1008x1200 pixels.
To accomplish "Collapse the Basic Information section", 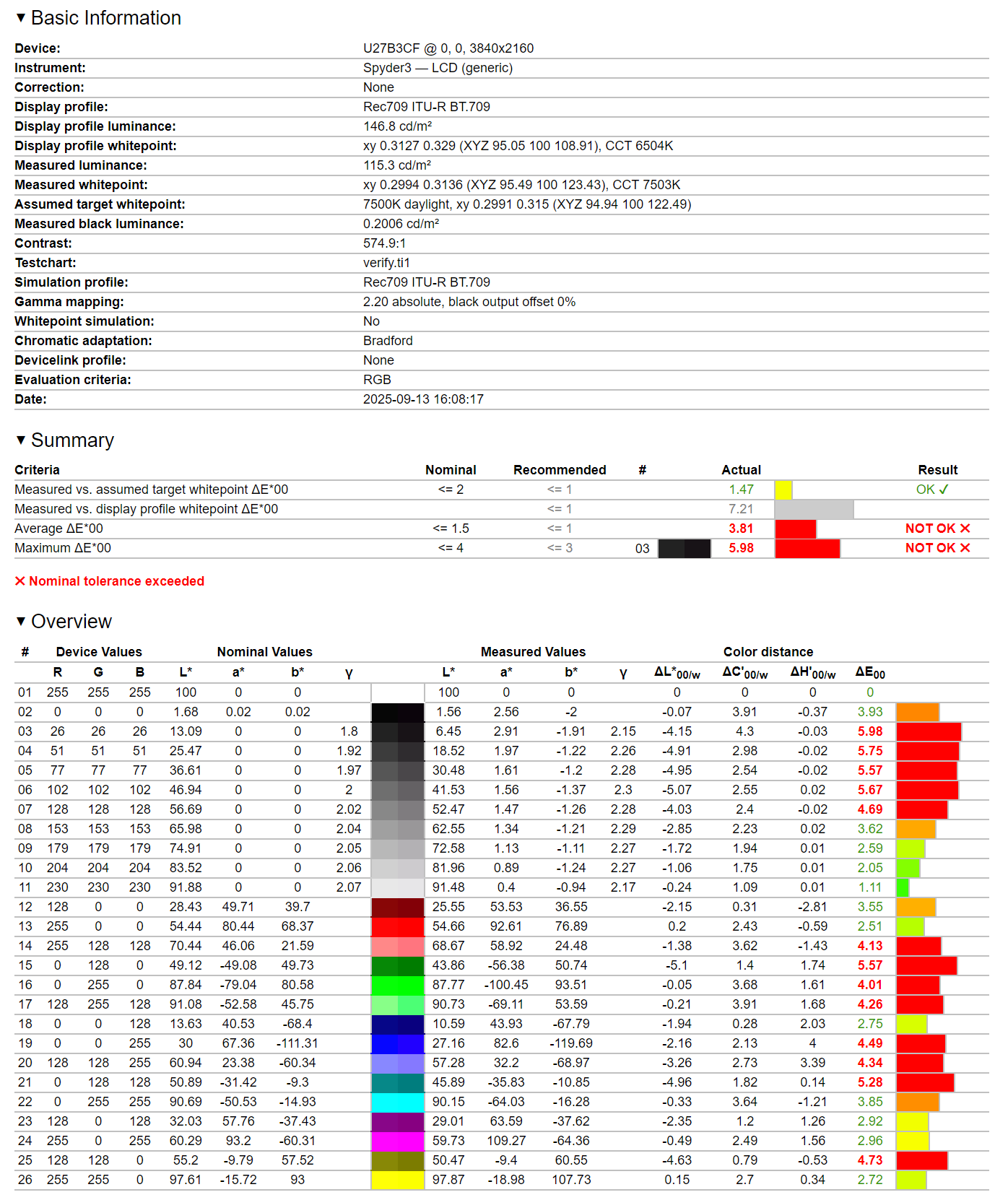I will [21, 17].
